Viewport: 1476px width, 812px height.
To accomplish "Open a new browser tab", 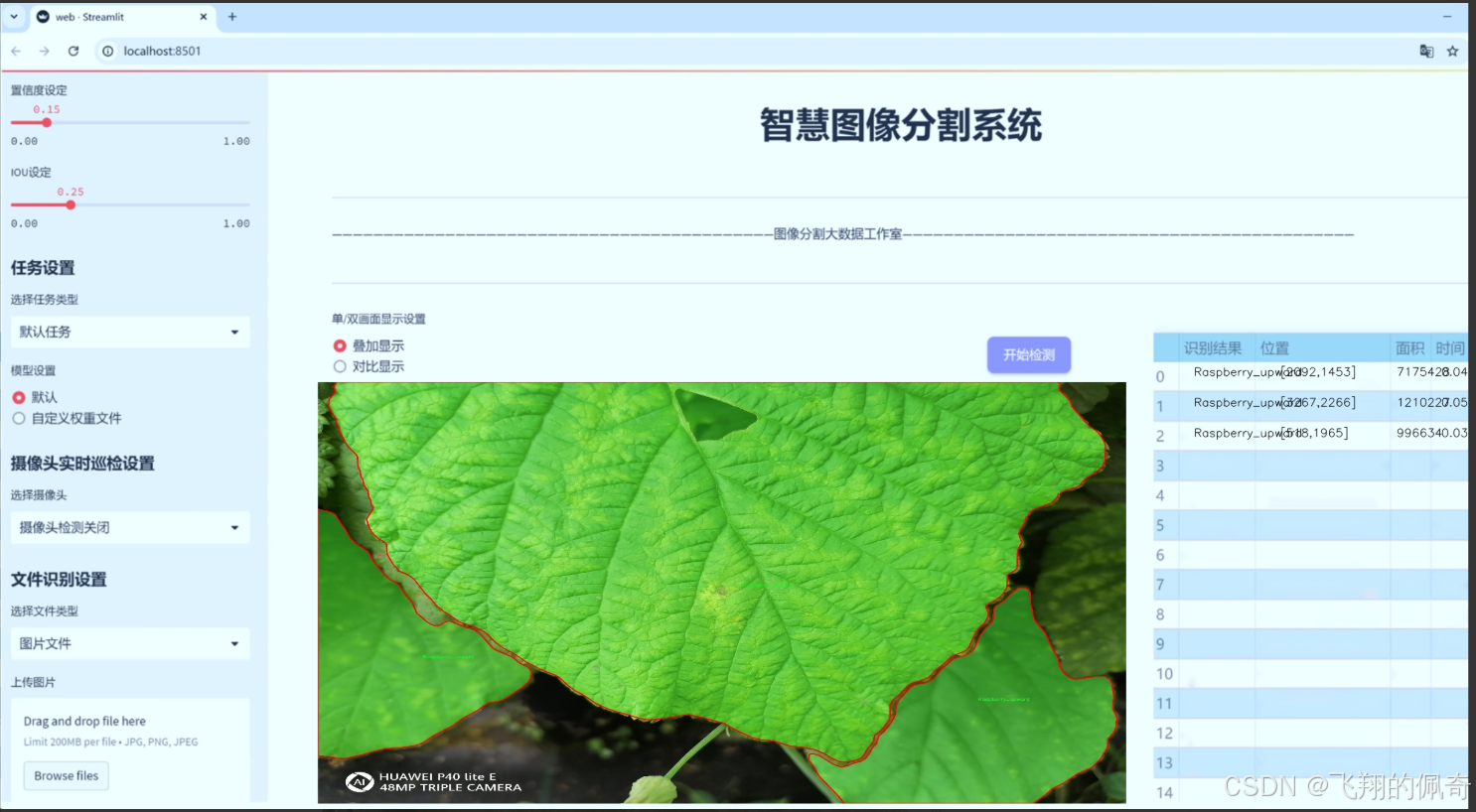I will (x=232, y=17).
